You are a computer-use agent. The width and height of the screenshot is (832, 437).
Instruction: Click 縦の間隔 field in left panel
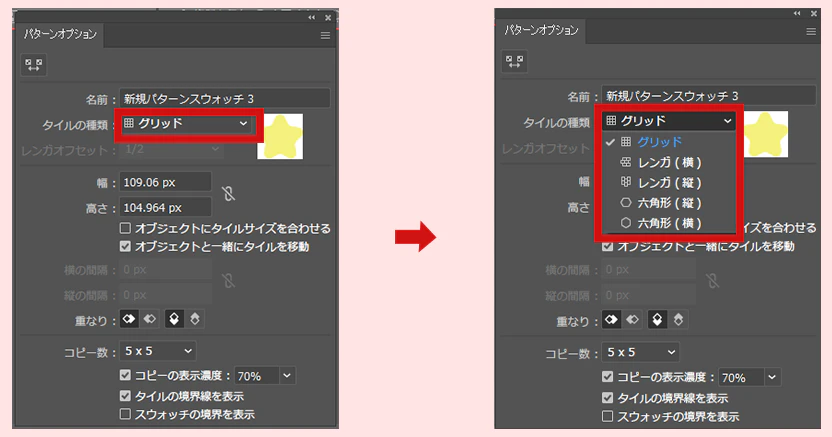(x=166, y=295)
